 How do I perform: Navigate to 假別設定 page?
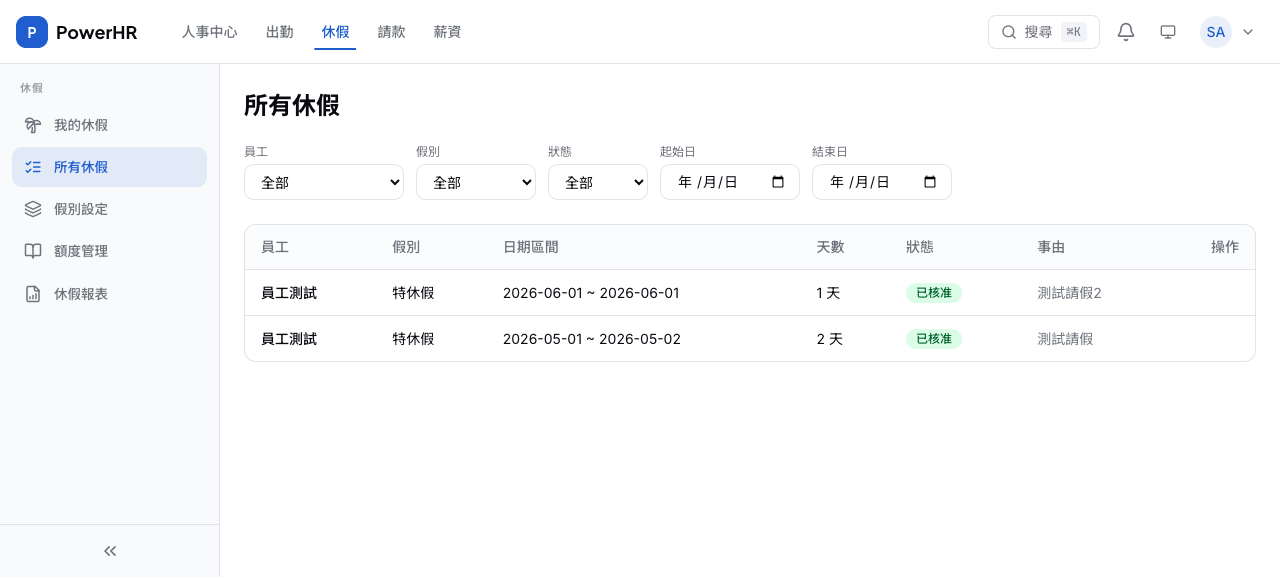[x=81, y=209]
